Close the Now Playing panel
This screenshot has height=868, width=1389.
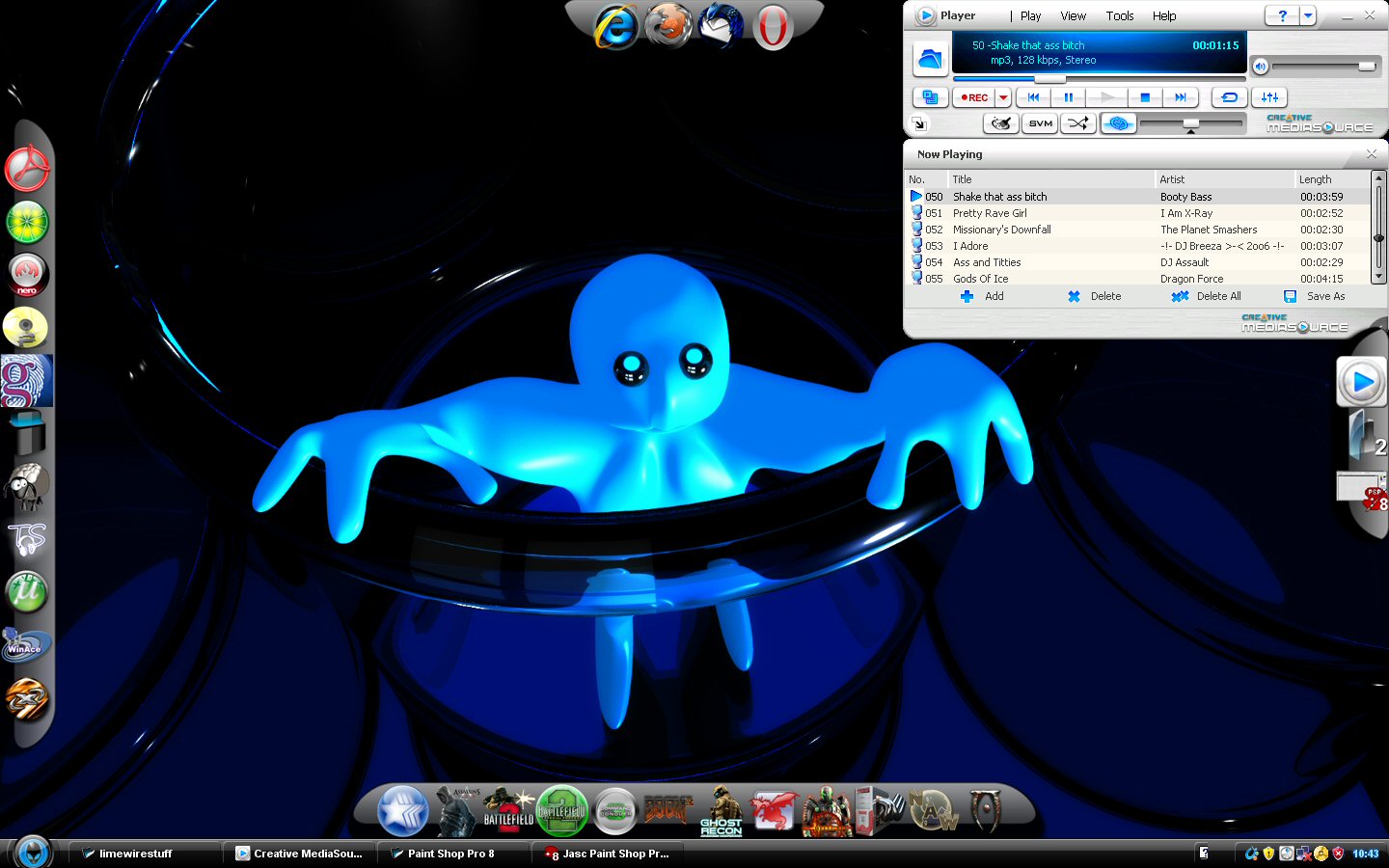[1372, 154]
